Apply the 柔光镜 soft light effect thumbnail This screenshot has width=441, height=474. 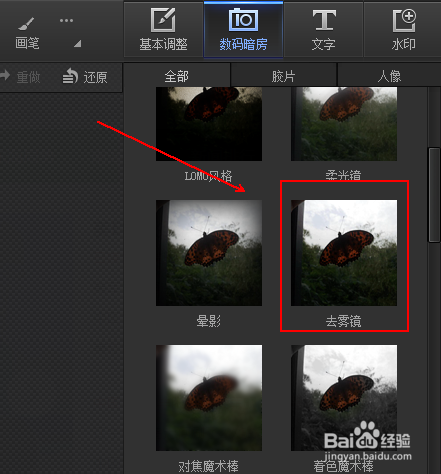344,124
